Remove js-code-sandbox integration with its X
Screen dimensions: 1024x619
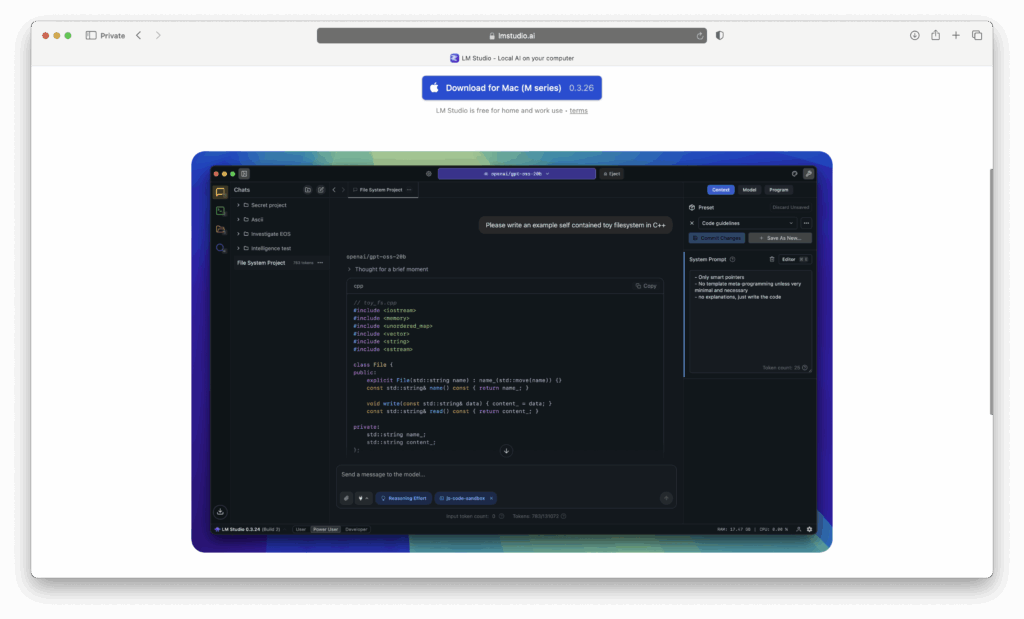pos(491,498)
